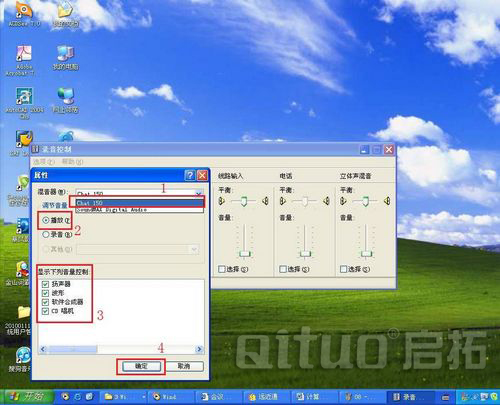Adjust the 线路输入 balance slider
This screenshot has width=500, height=405.
pyautogui.click(x=244, y=201)
